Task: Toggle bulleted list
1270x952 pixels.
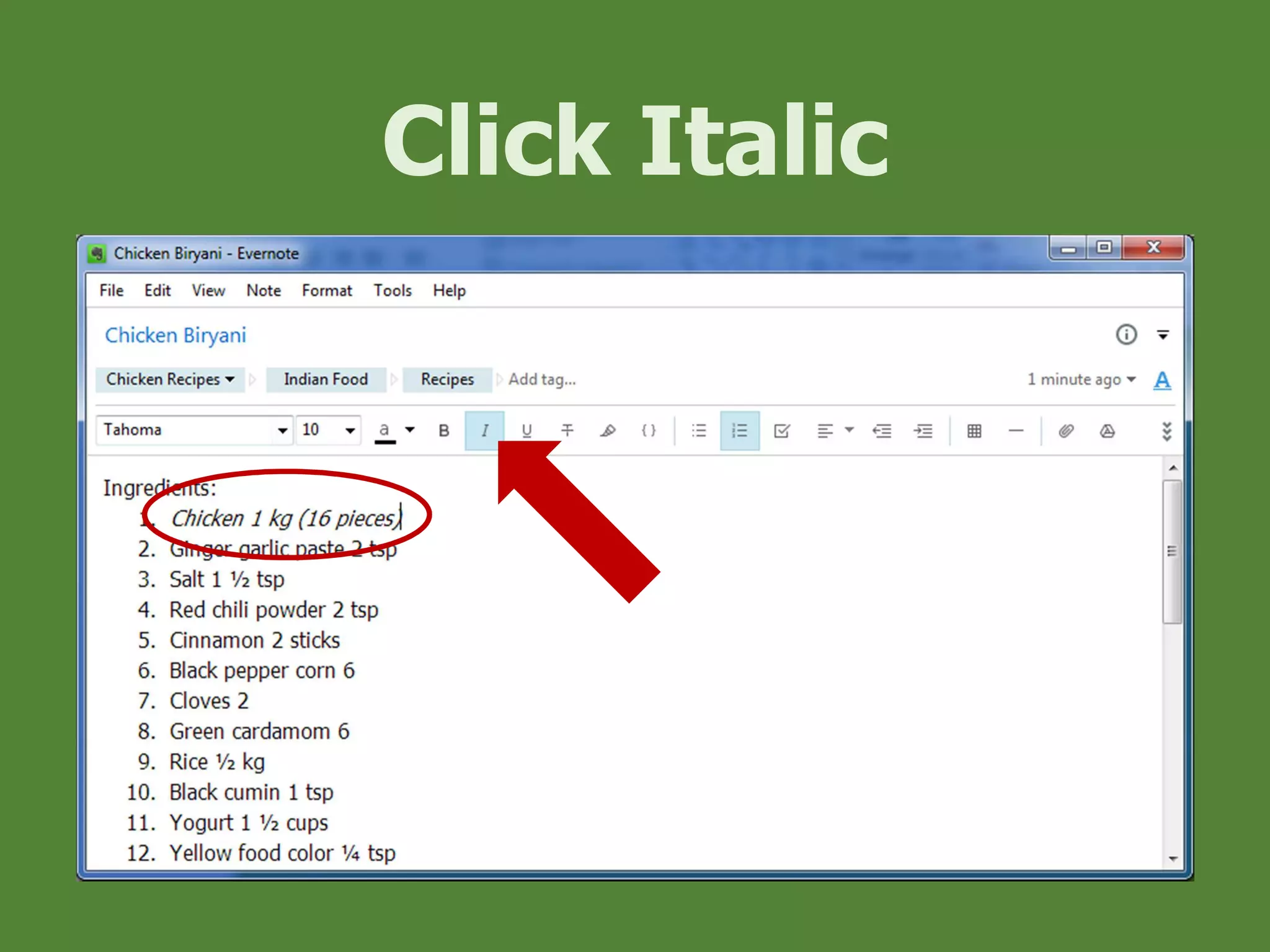Action: click(699, 431)
